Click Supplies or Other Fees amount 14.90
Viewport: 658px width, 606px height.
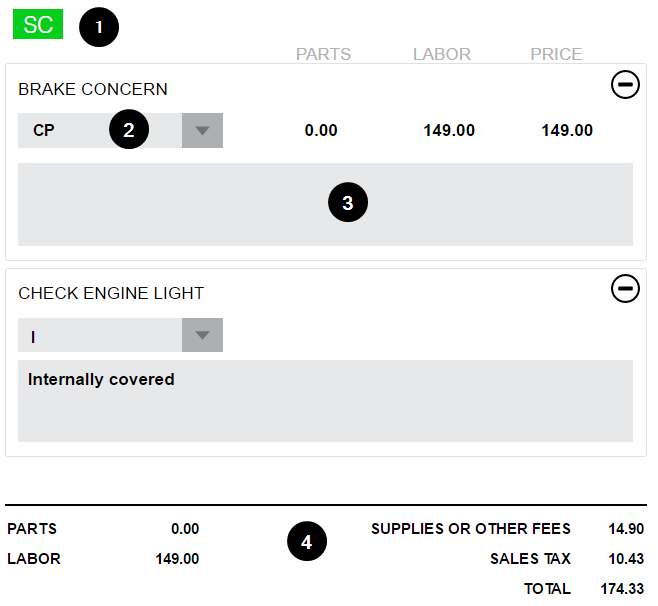[626, 529]
